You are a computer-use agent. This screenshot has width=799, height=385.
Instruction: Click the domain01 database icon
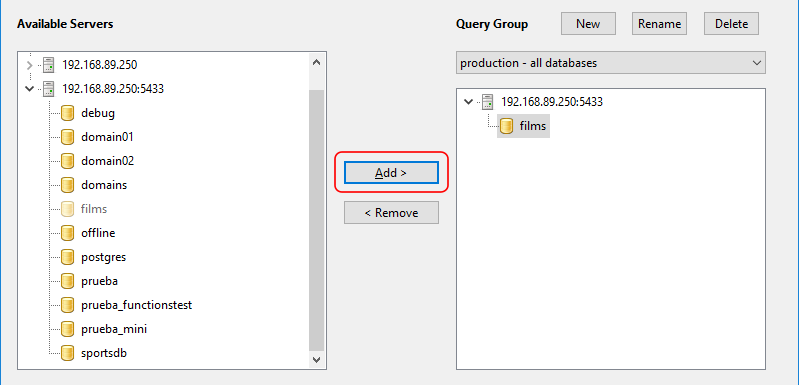point(68,137)
